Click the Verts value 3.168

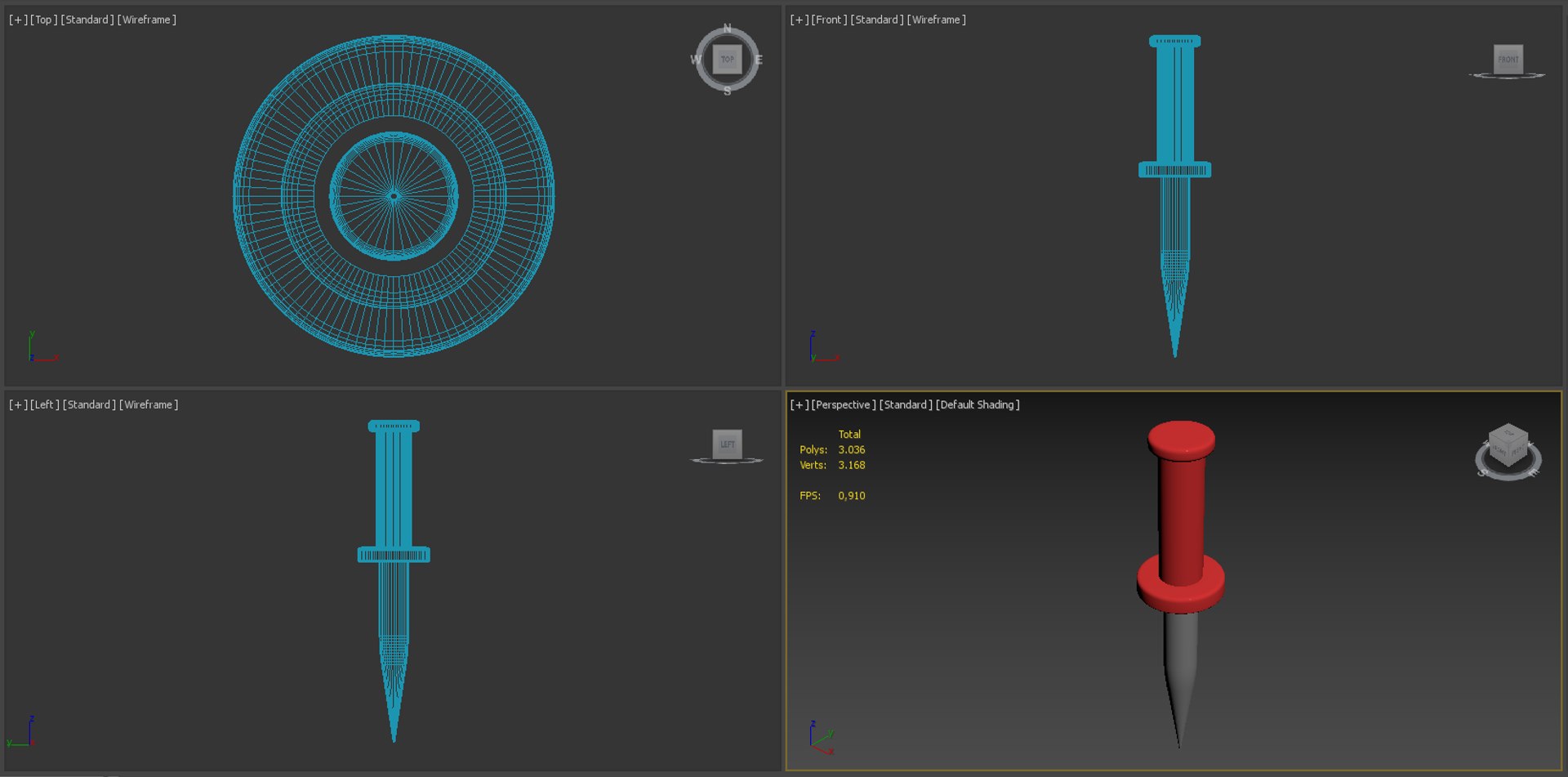[852, 465]
